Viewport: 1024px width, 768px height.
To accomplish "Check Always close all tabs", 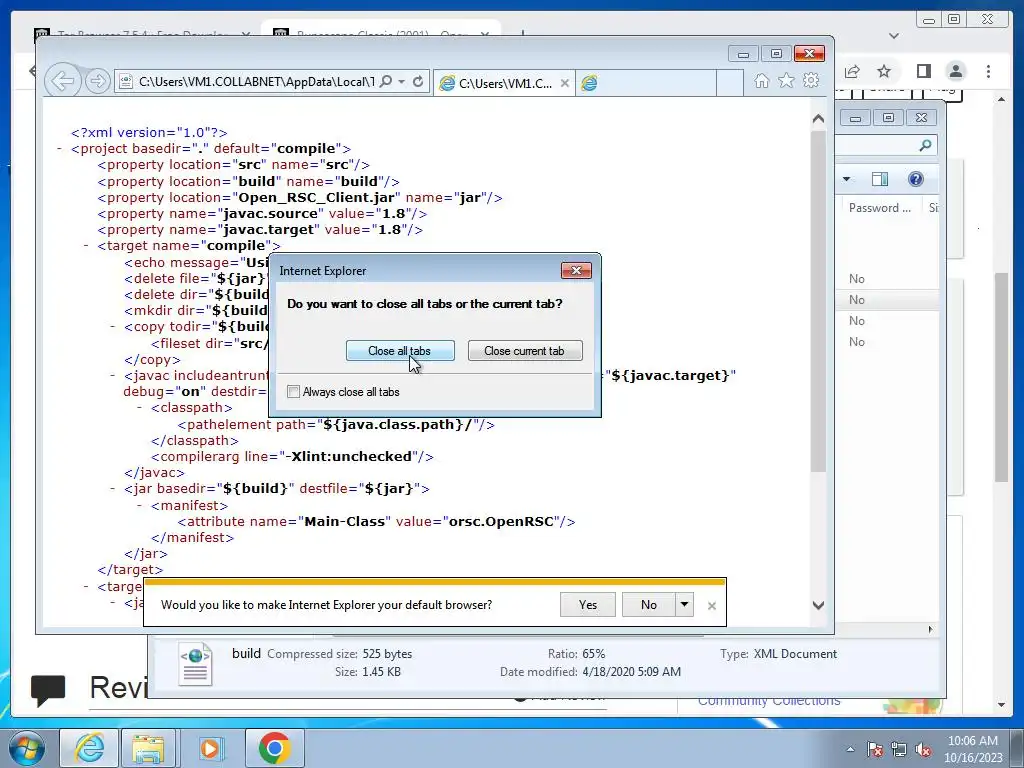I will pyautogui.click(x=294, y=392).
